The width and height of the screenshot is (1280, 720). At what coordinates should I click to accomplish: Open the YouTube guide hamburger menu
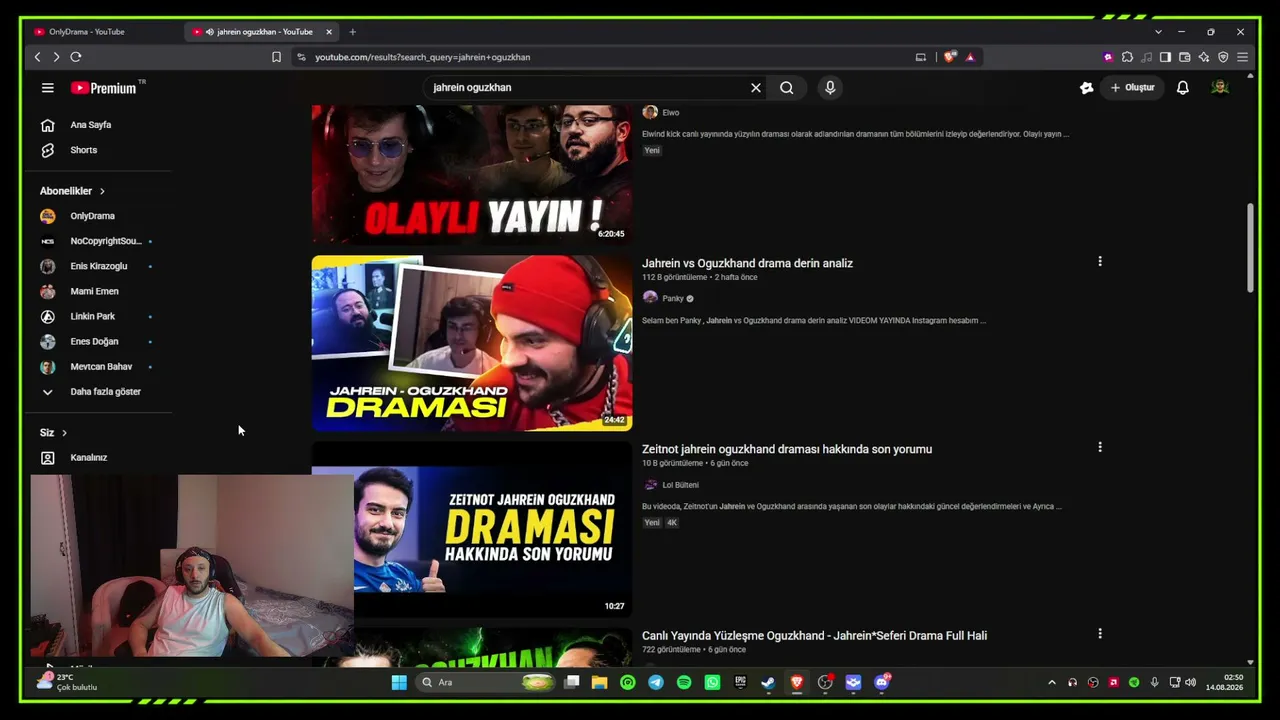tap(47, 88)
